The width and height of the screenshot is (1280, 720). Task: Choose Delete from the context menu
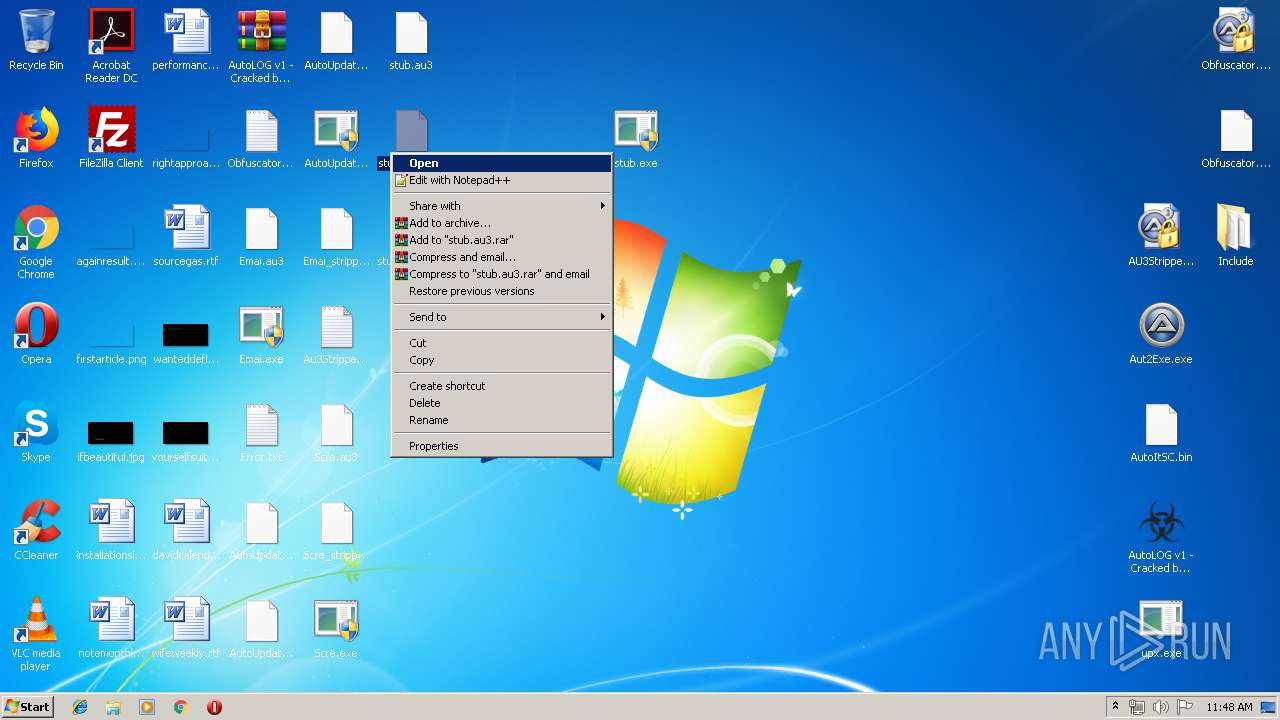coord(501,403)
